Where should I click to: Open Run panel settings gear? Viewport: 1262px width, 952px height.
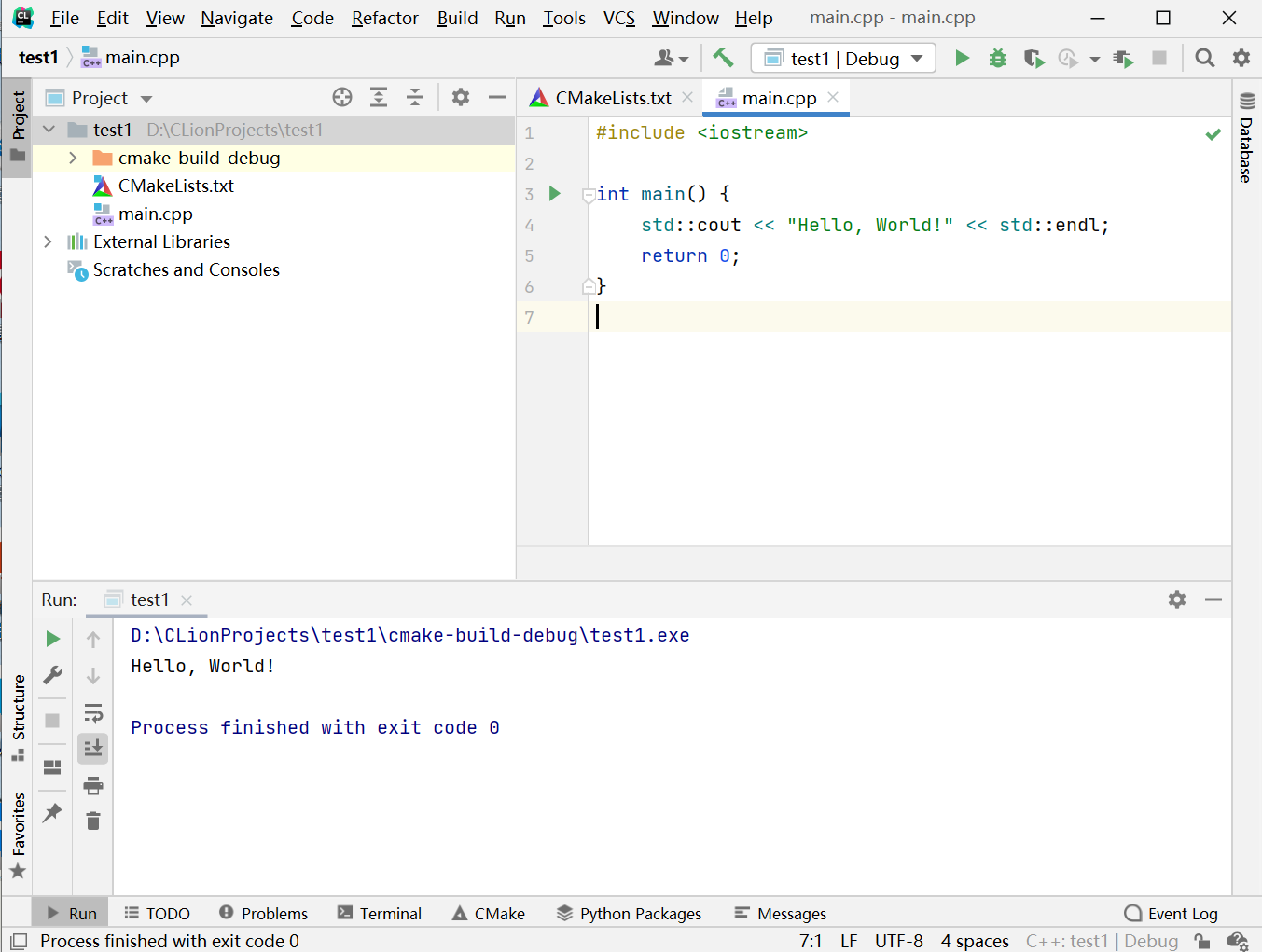(1177, 600)
